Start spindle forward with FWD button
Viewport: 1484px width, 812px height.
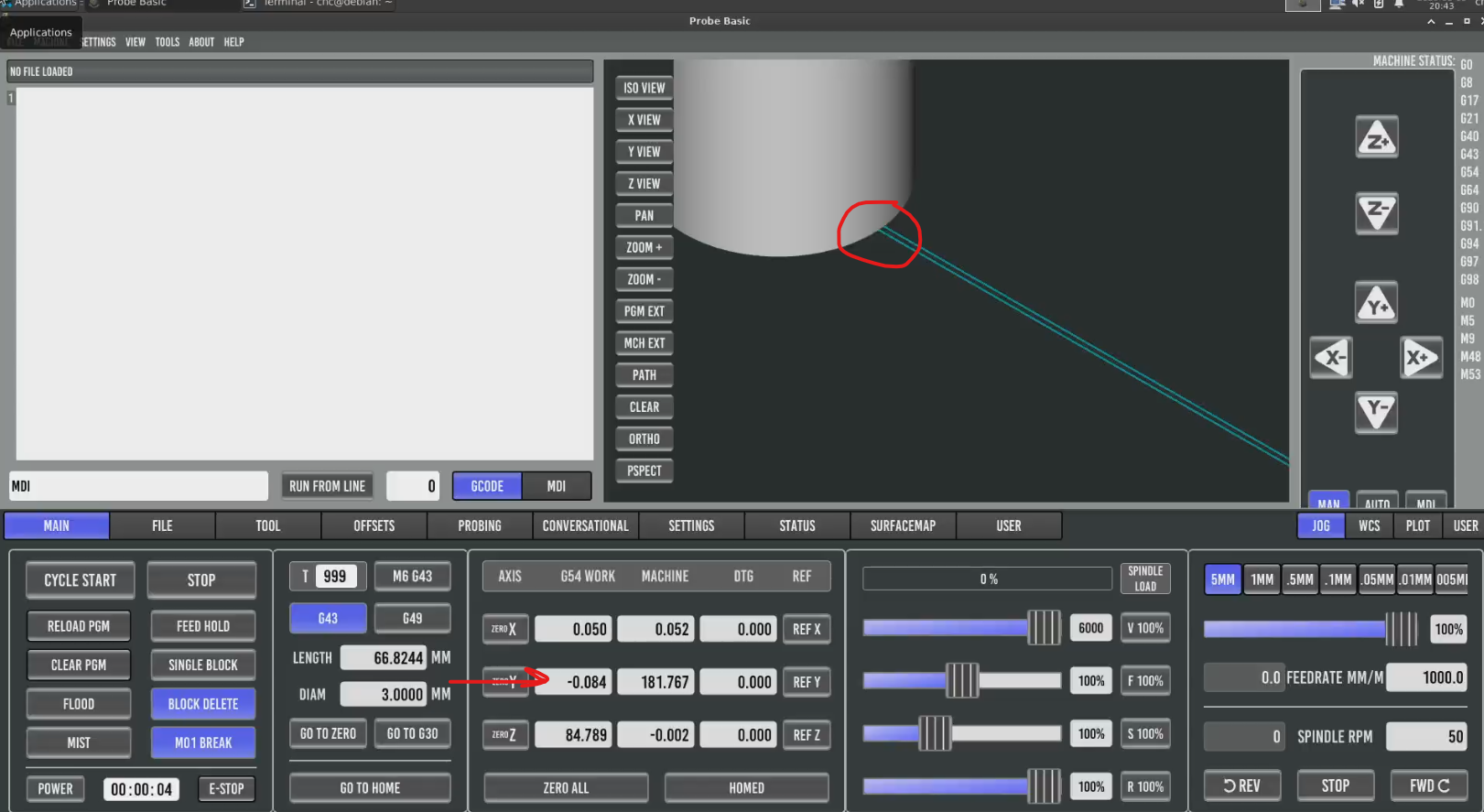[1429, 785]
